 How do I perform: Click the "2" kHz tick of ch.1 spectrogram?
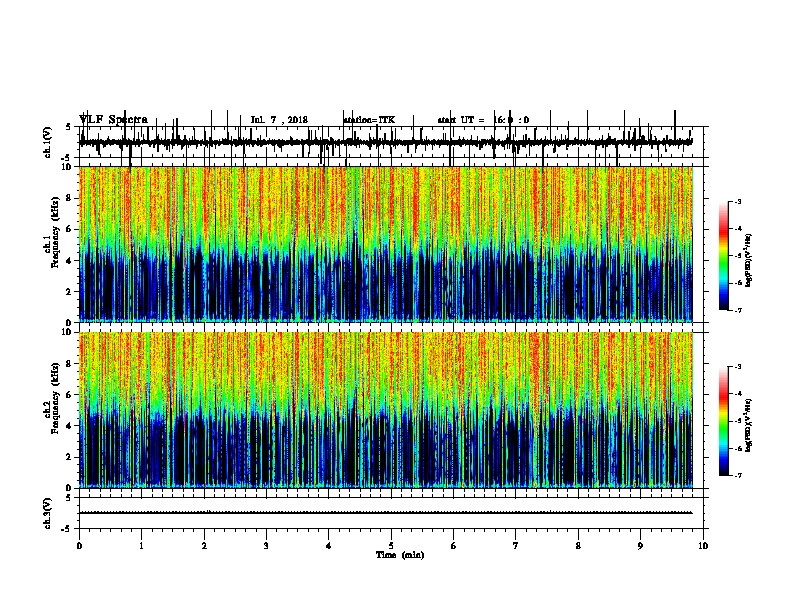point(69,291)
